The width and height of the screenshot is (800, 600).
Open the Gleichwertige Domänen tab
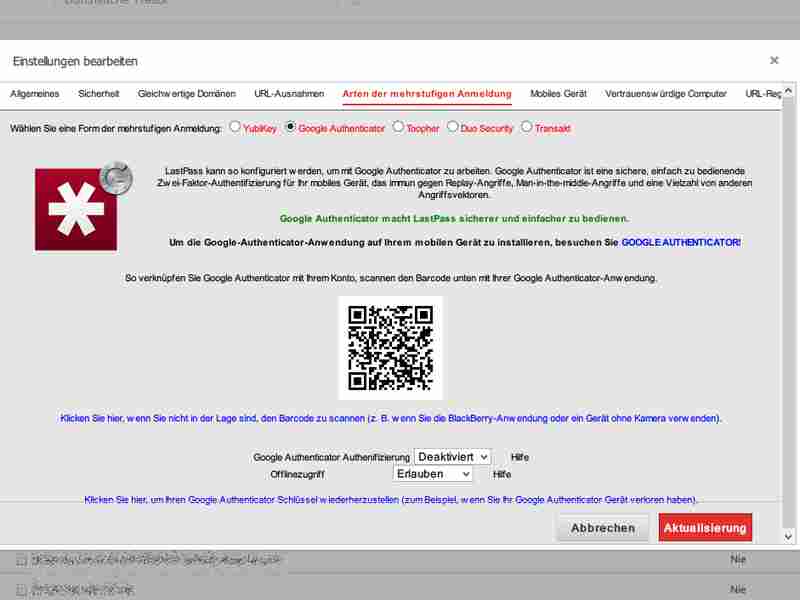(187, 94)
